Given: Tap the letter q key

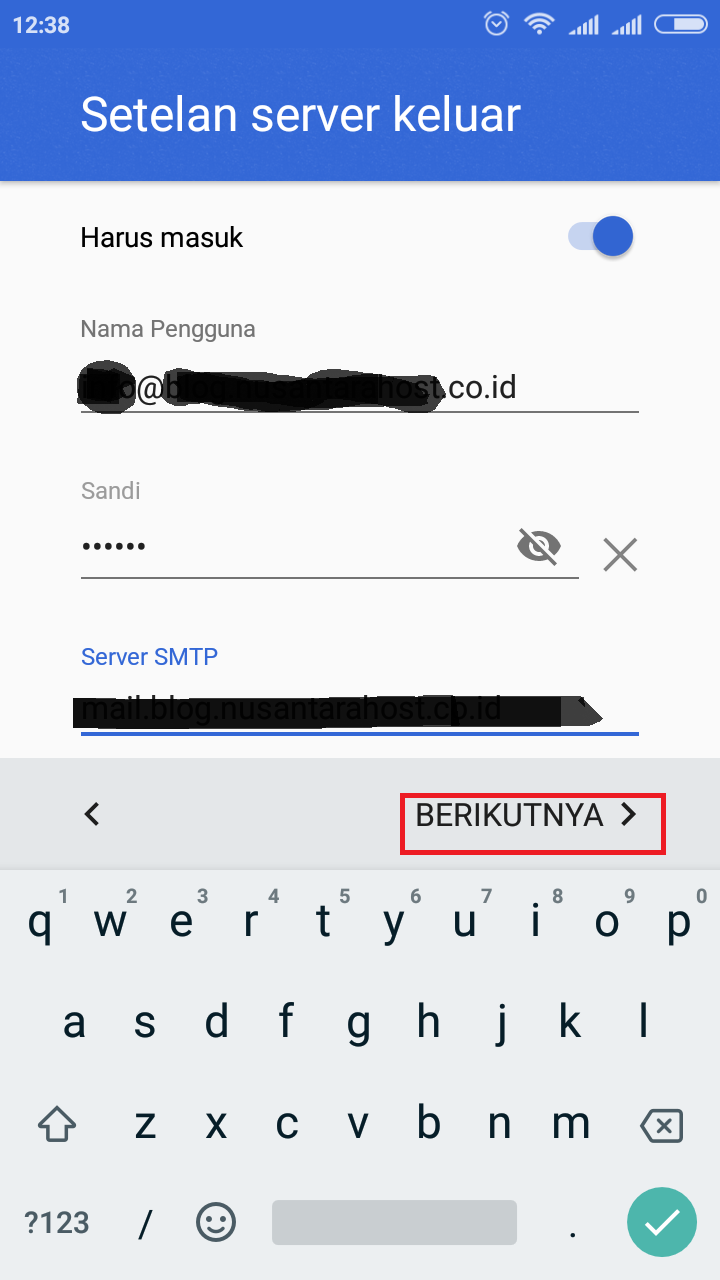Looking at the screenshot, I should click(41, 921).
